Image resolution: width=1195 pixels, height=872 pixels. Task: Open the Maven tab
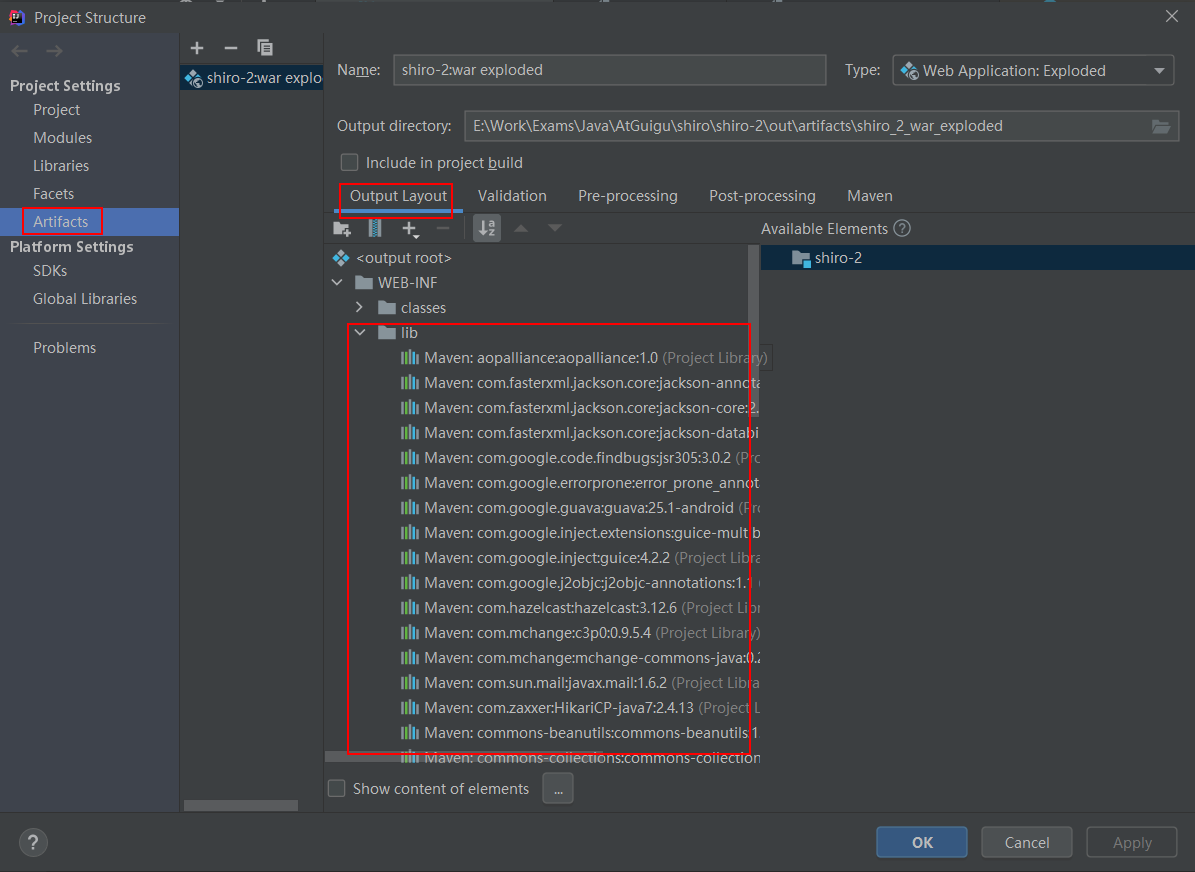click(x=870, y=196)
